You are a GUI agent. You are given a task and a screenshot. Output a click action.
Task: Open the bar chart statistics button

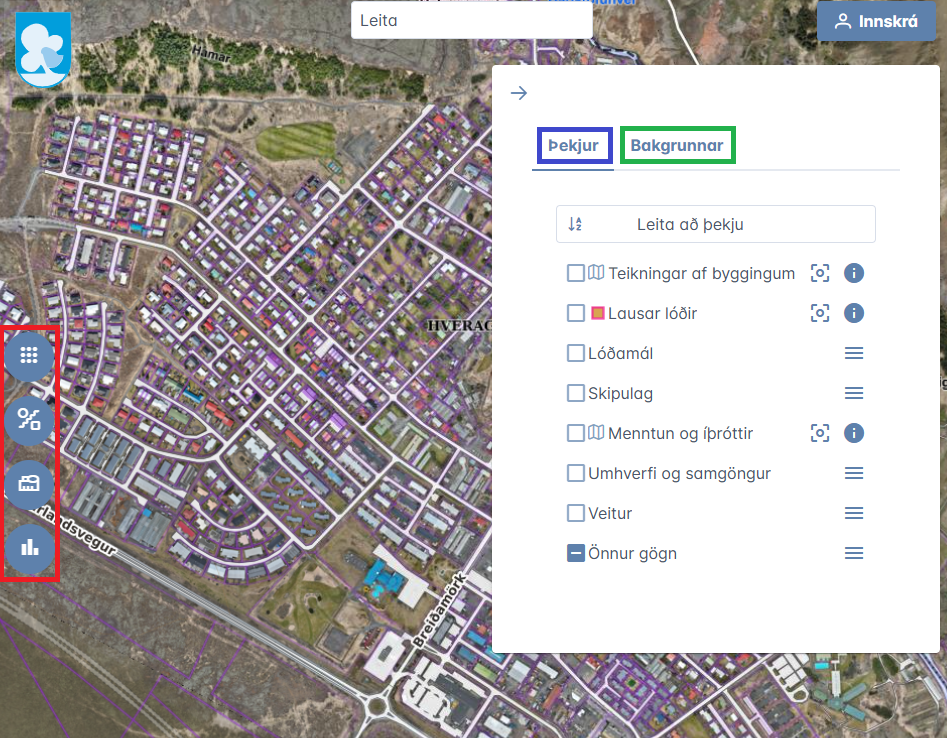[29, 548]
